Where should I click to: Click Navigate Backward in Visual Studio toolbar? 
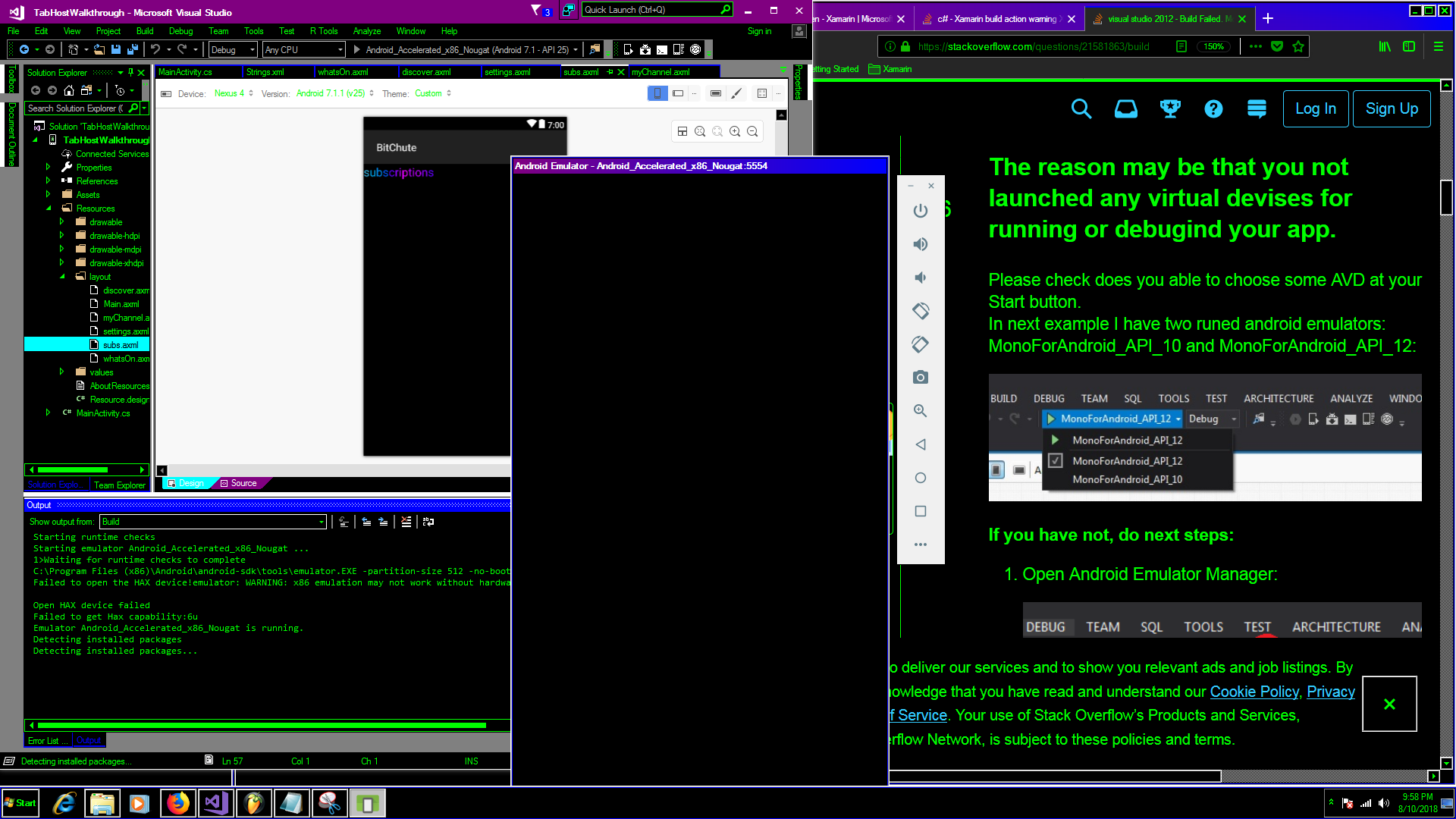(24, 49)
